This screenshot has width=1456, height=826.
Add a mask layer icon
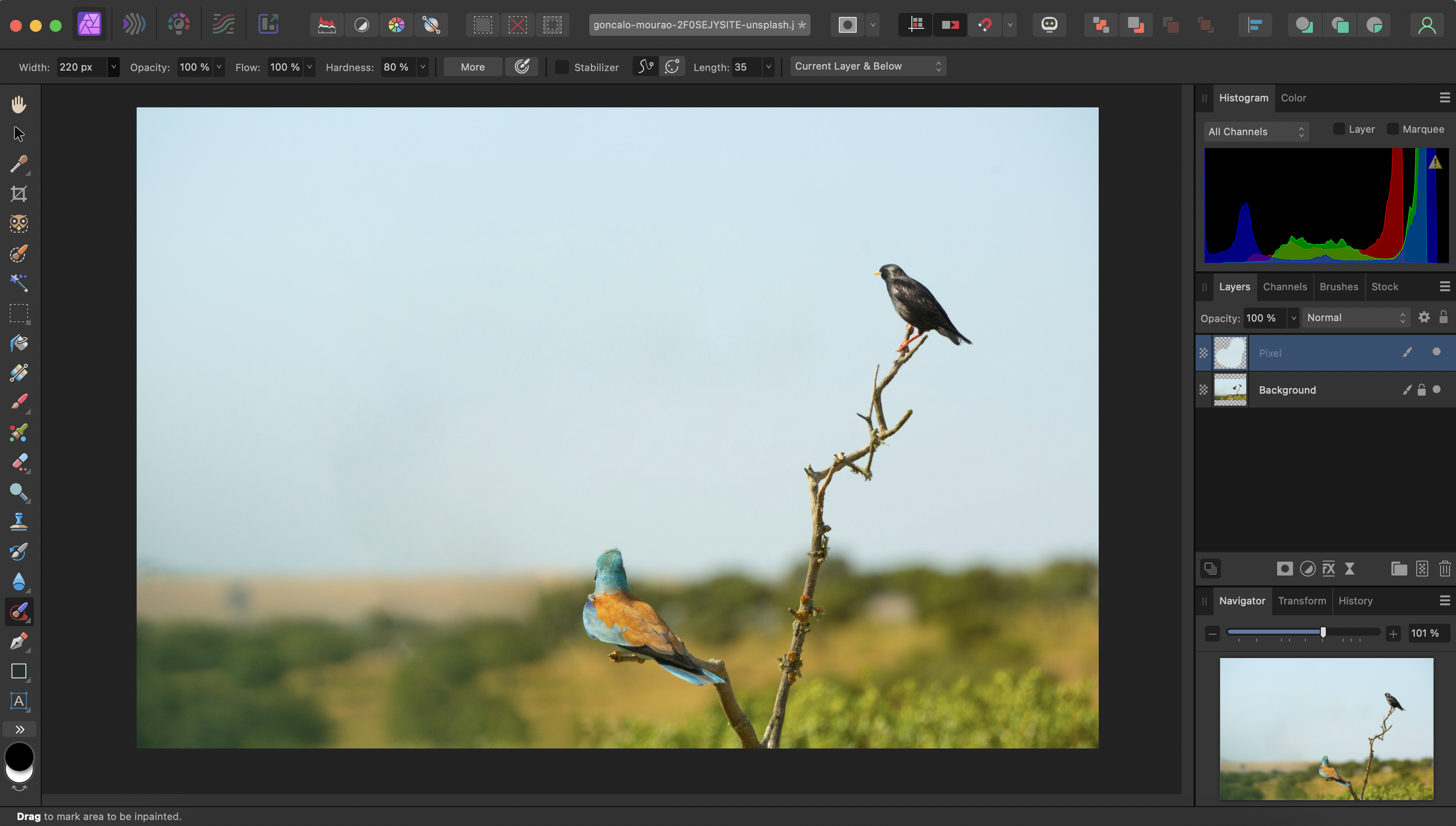coord(1284,569)
